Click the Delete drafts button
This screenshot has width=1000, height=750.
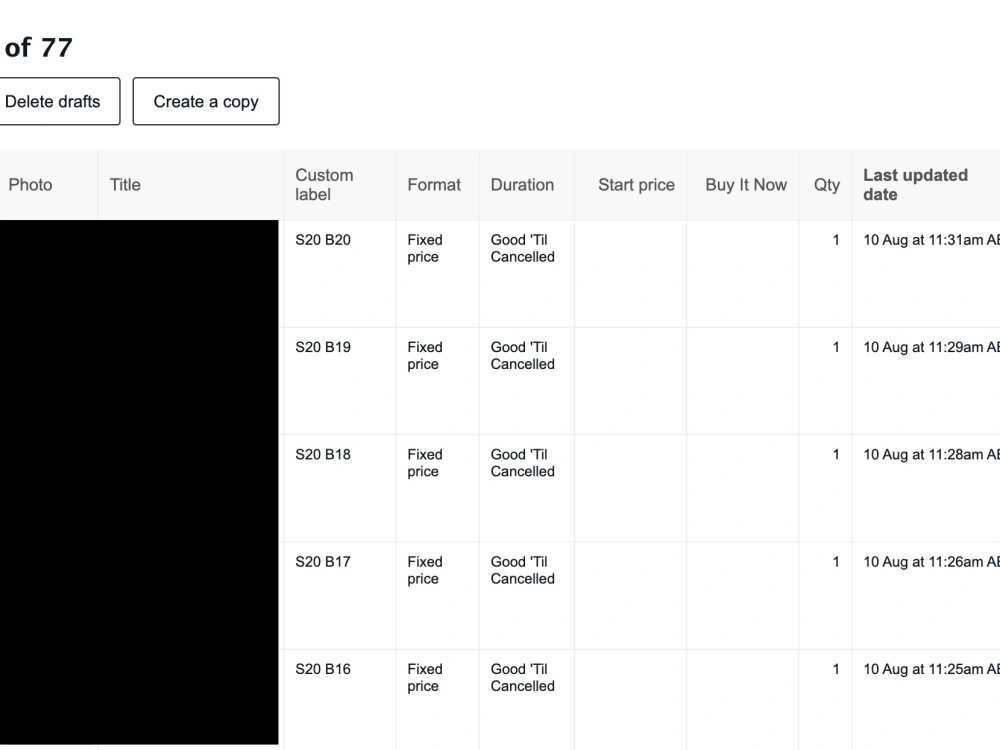coord(52,101)
